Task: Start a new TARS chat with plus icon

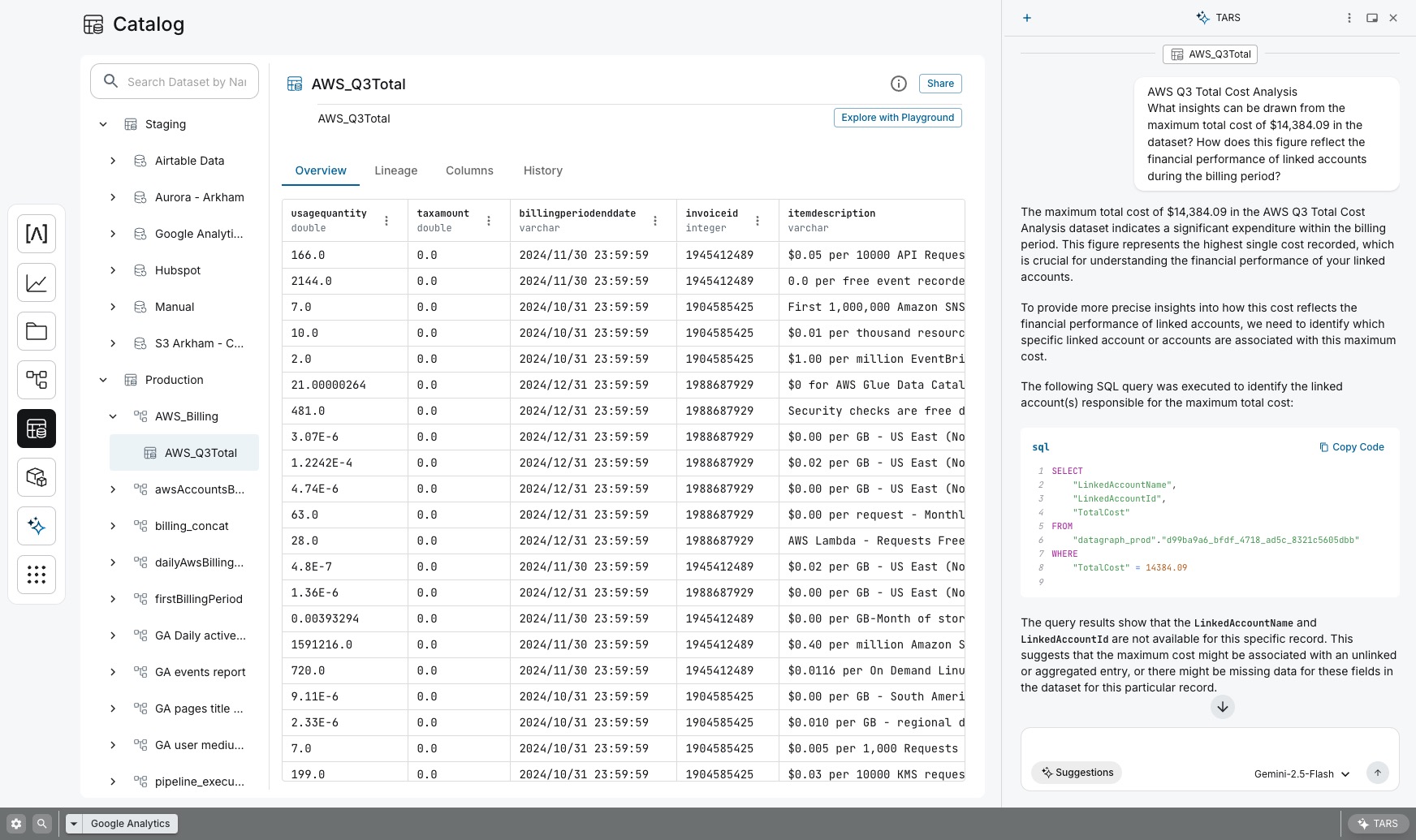Action: click(x=1027, y=18)
